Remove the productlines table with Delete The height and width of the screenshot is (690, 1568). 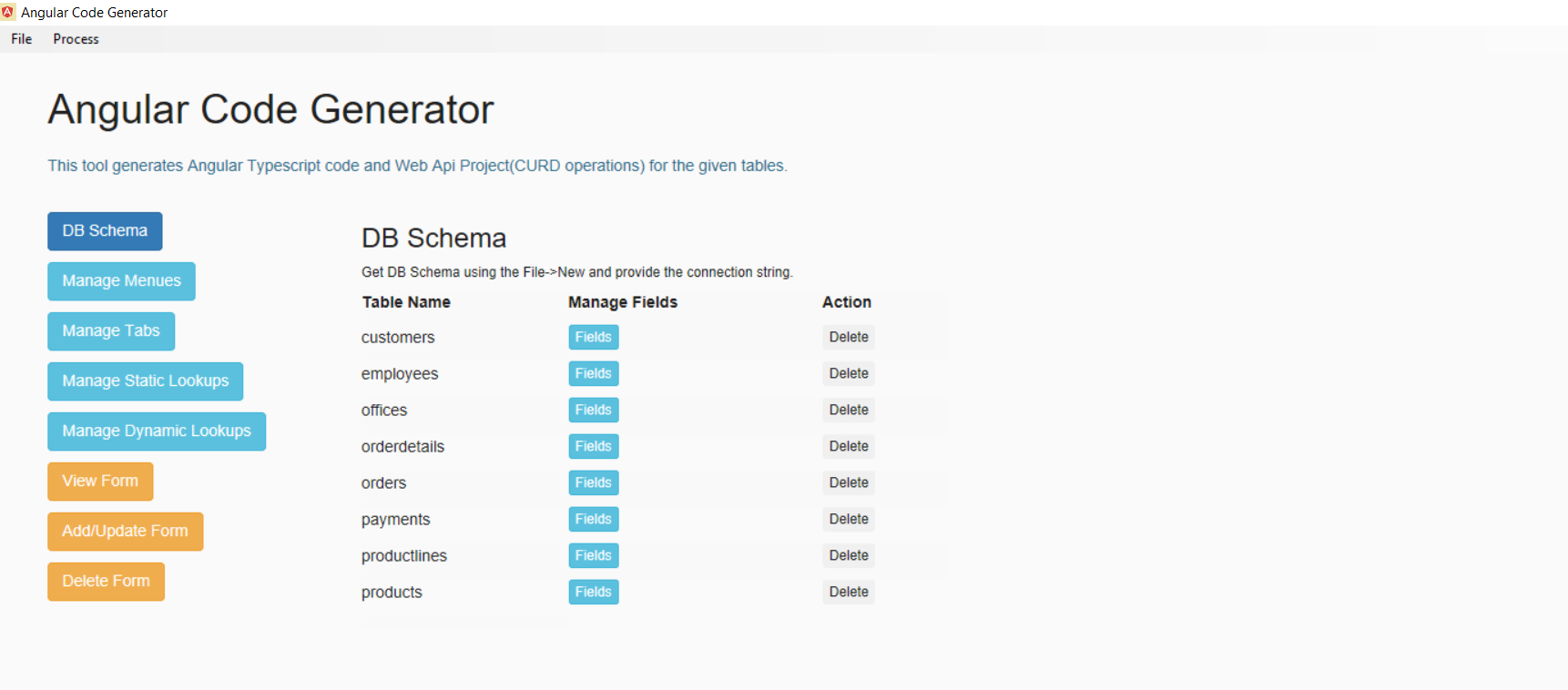pyautogui.click(x=849, y=556)
